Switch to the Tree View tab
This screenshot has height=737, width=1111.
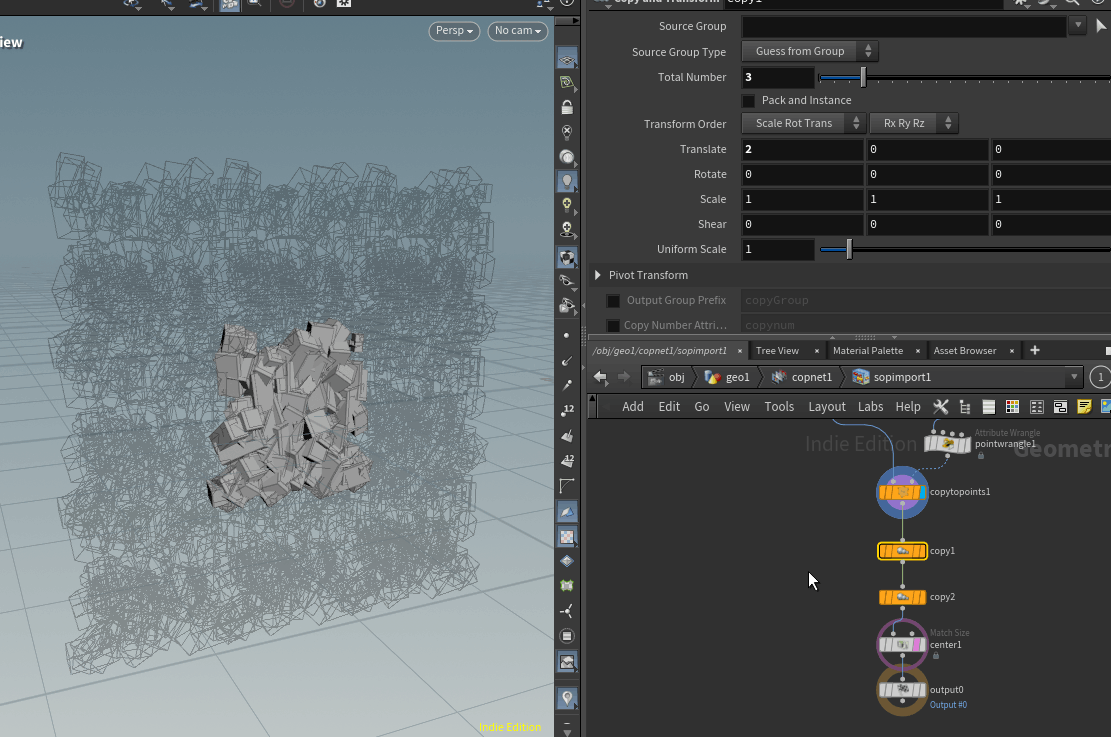tap(777, 351)
